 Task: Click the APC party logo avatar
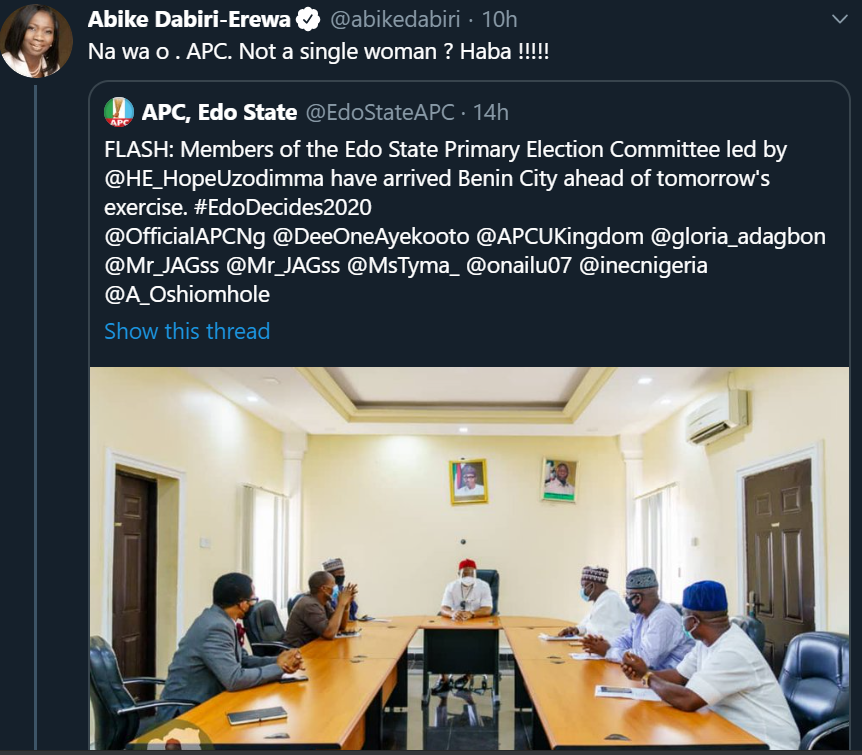tap(118, 112)
